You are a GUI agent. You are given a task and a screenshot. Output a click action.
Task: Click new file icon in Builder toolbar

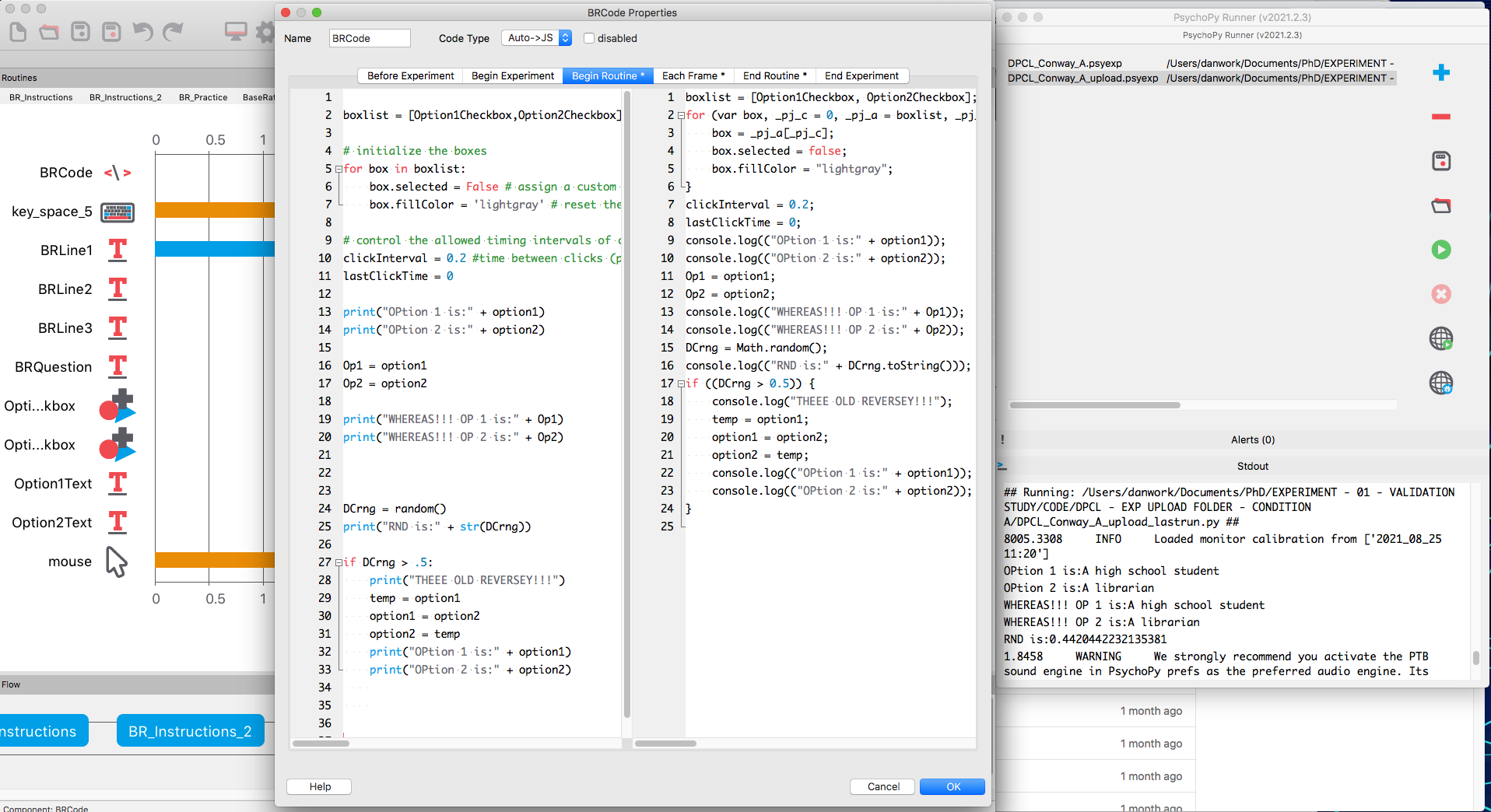[18, 32]
